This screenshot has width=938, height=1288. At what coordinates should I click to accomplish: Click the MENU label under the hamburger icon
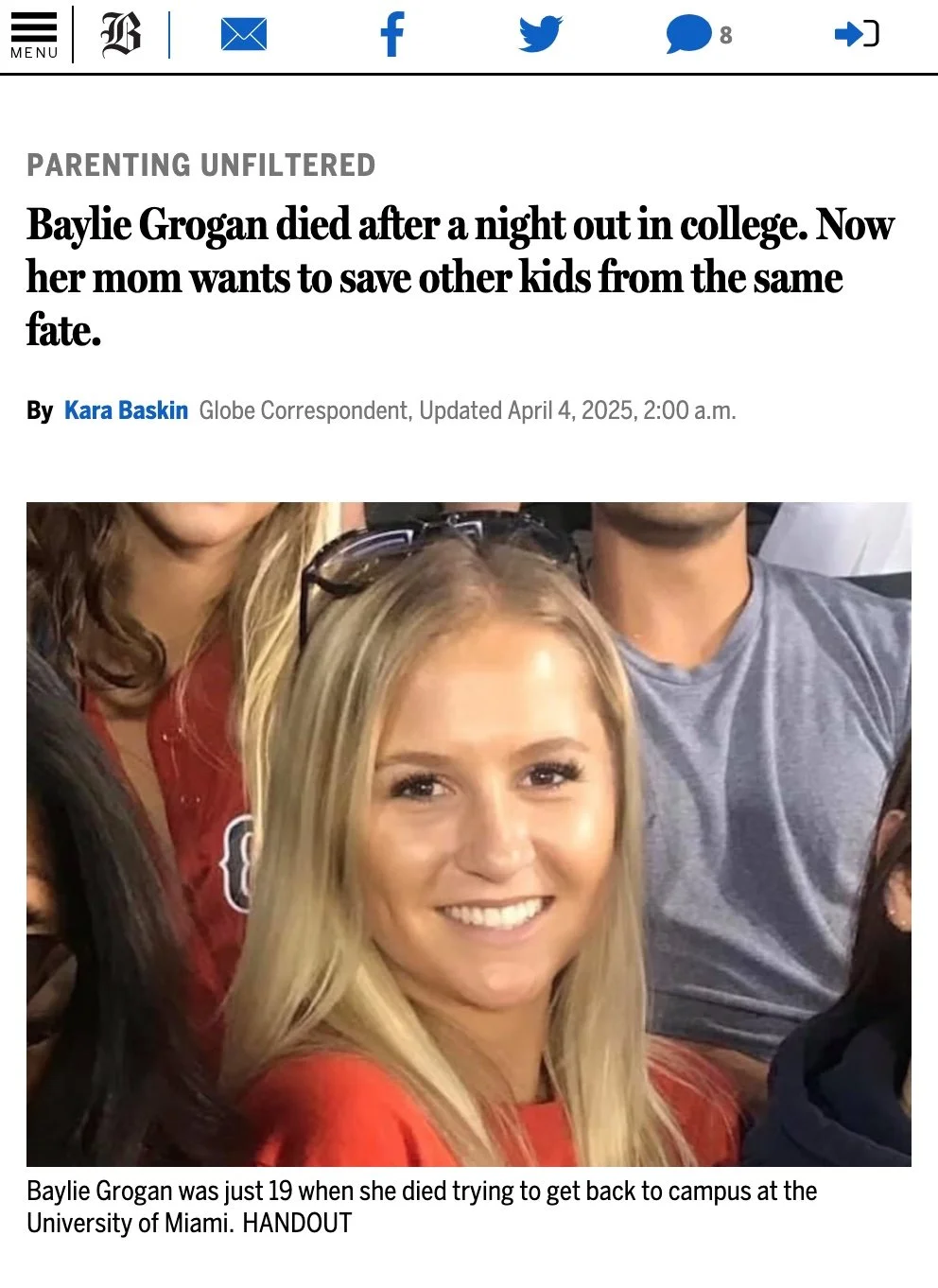point(34,53)
